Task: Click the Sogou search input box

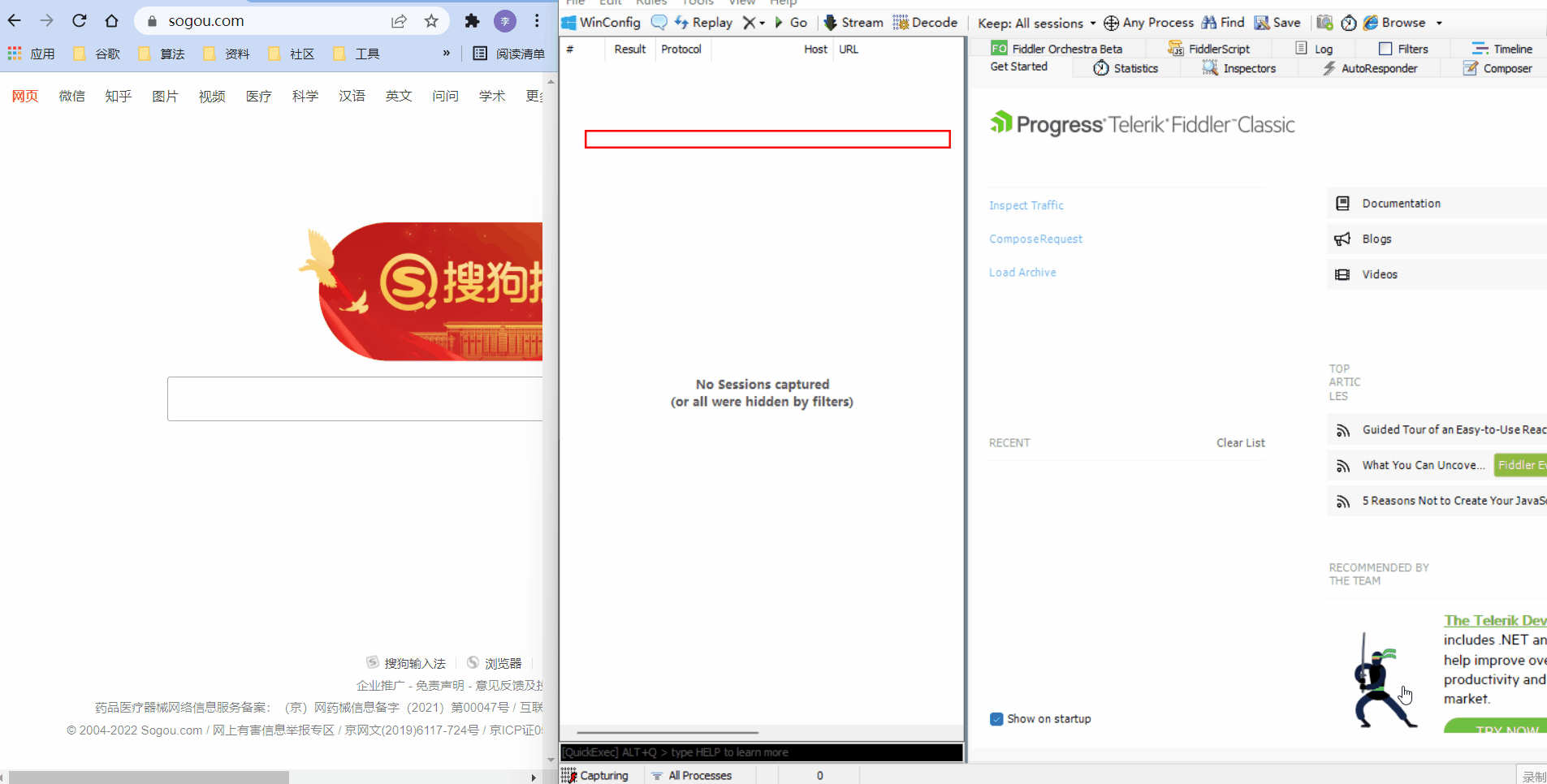Action: (x=356, y=398)
